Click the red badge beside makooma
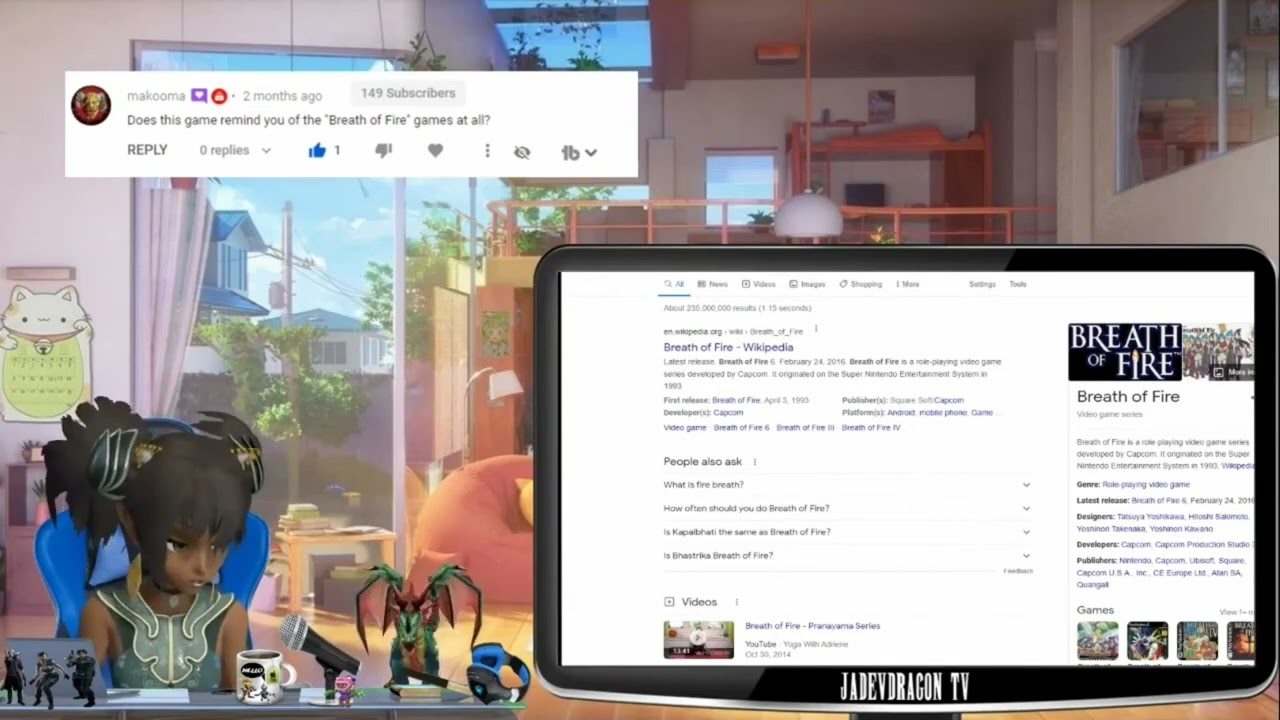 (x=219, y=96)
